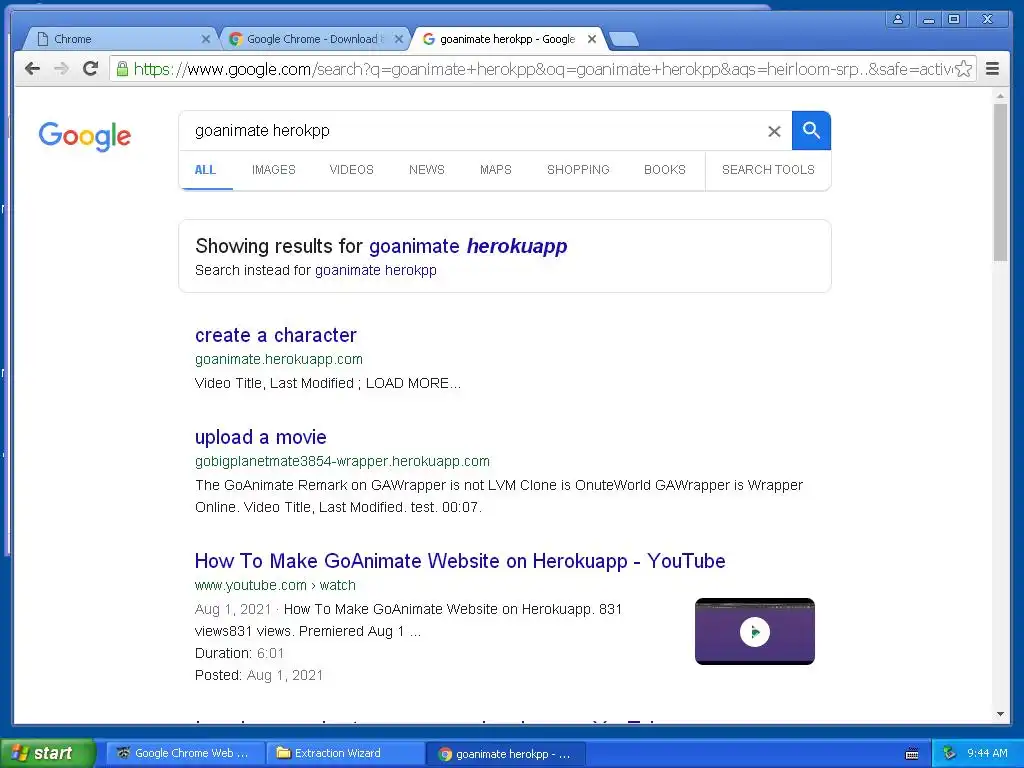1024x768 pixels.
Task: Search instead for 'goanimate herokpp' link
Action: tap(376, 270)
